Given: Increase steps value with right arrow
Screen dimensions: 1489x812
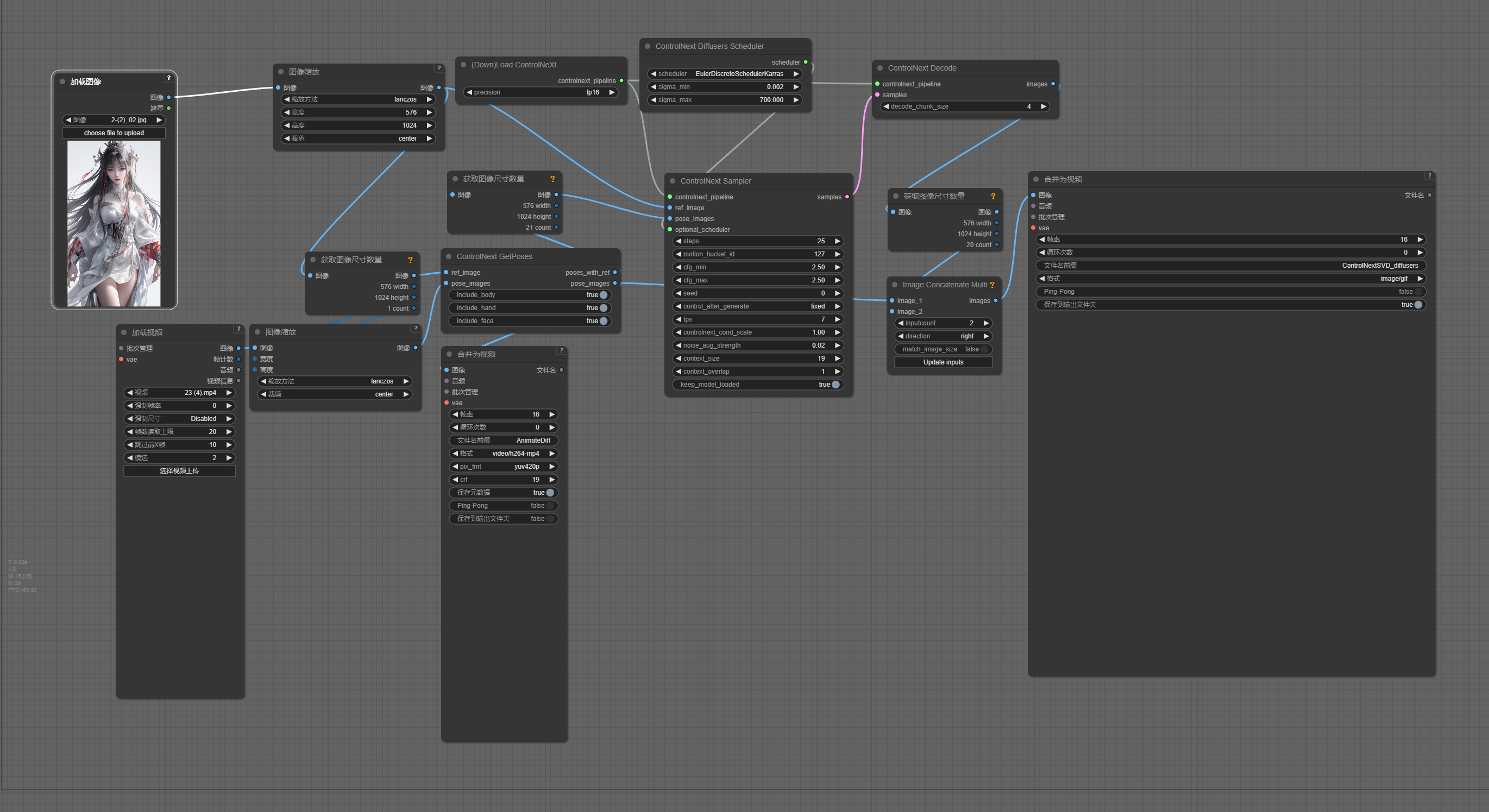Looking at the screenshot, I should (x=837, y=241).
